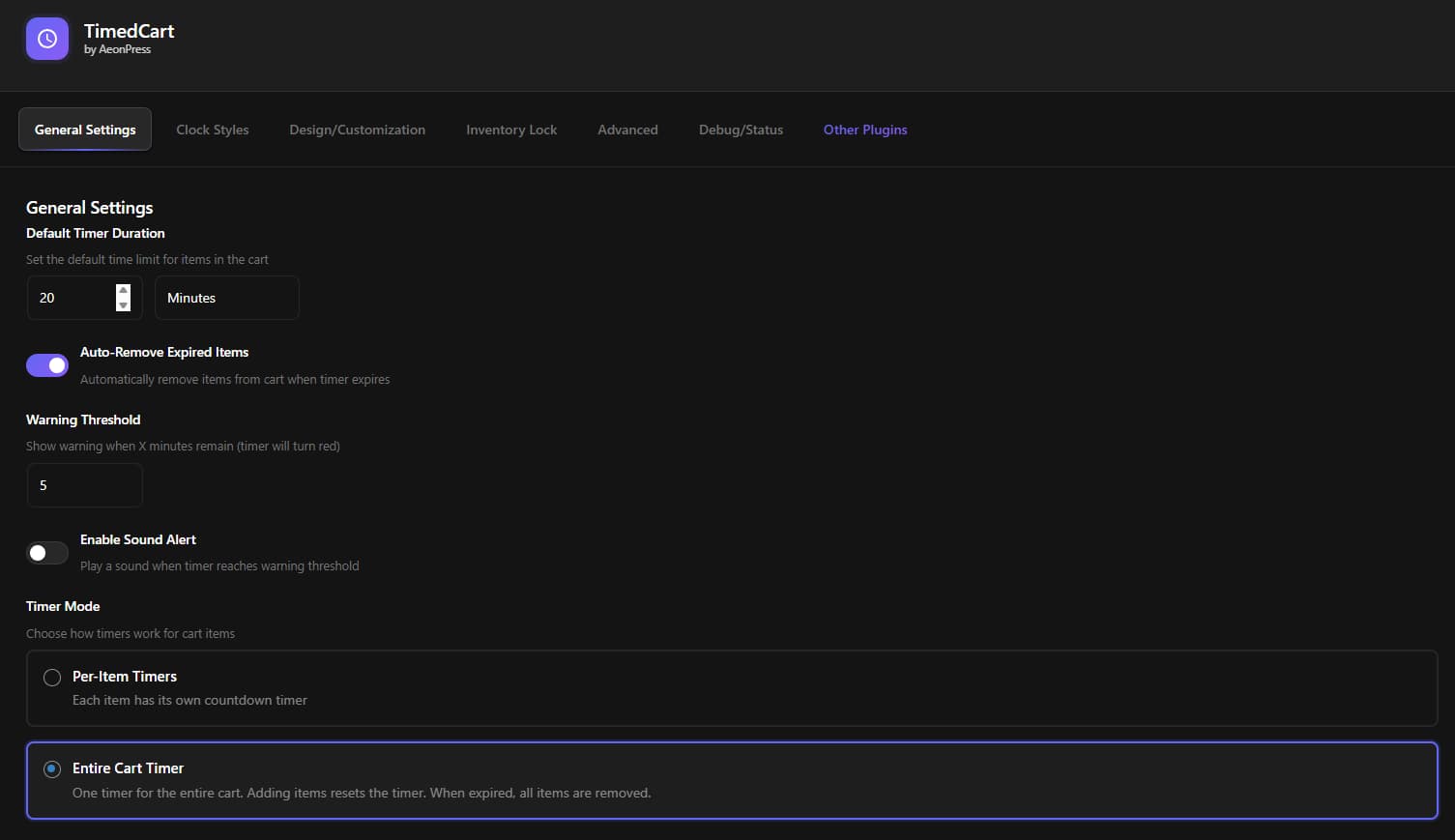1455x840 pixels.
Task: Open the Minutes time unit dropdown
Action: pyautogui.click(x=226, y=298)
